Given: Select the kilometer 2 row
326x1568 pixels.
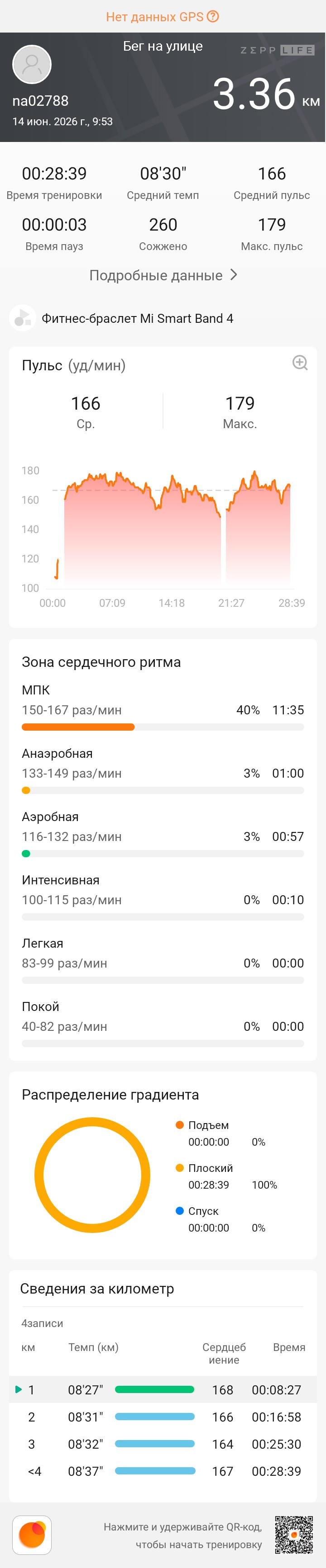Looking at the screenshot, I should pyautogui.click(x=163, y=1417).
